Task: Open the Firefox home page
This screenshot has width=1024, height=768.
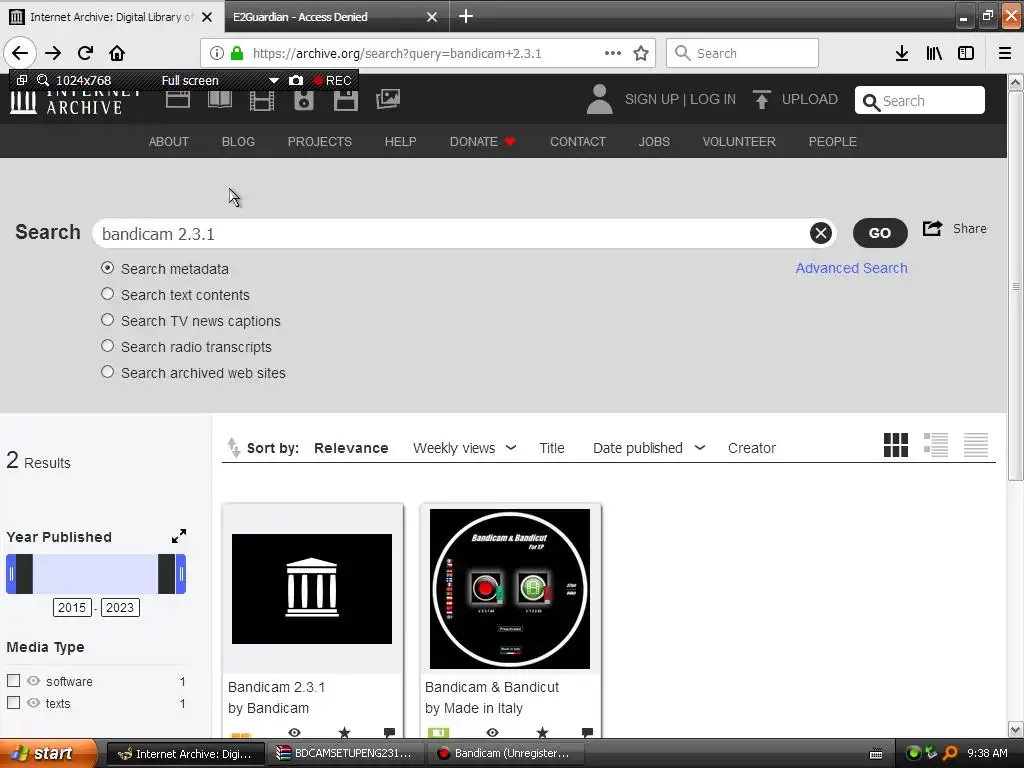Action: click(x=117, y=53)
